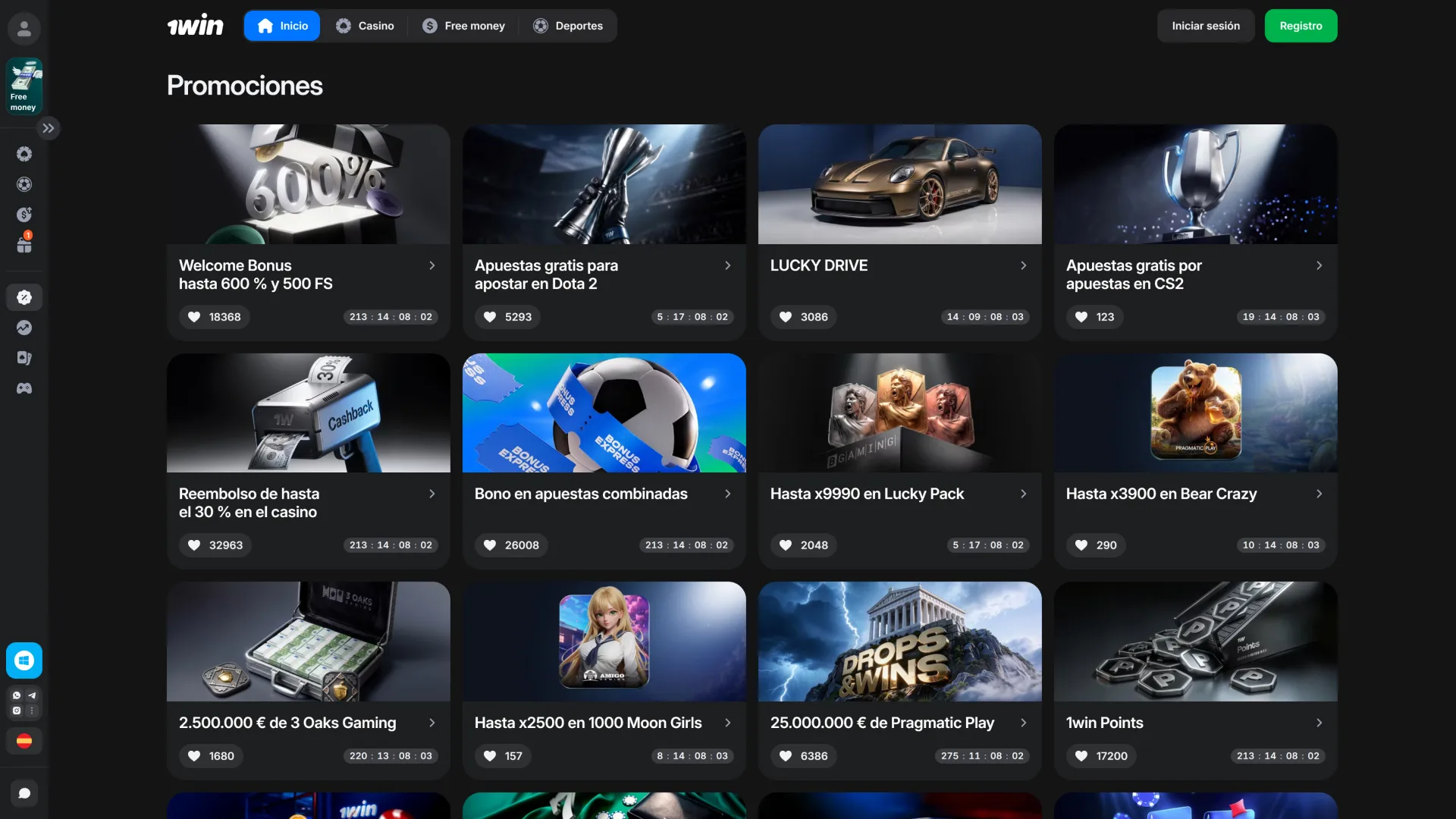Click the Windows app download icon

pos(24,661)
